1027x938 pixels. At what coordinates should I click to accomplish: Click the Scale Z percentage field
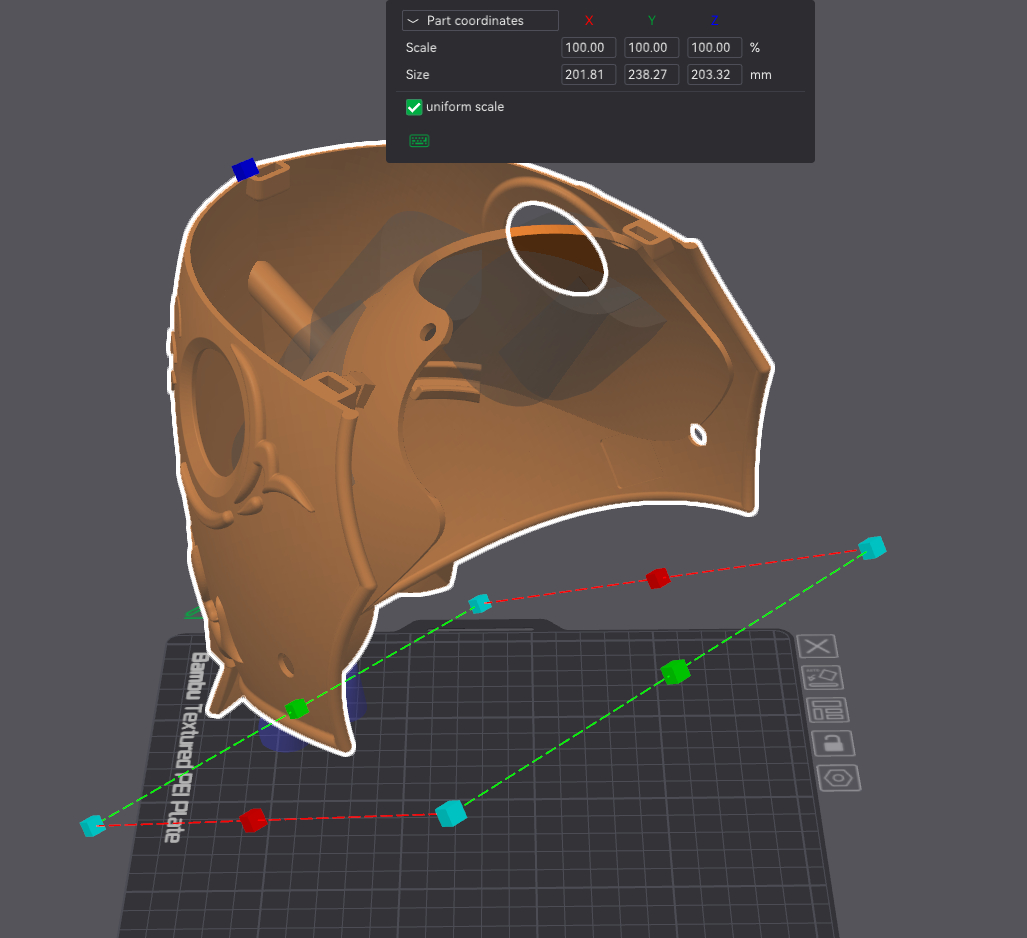click(x=714, y=48)
